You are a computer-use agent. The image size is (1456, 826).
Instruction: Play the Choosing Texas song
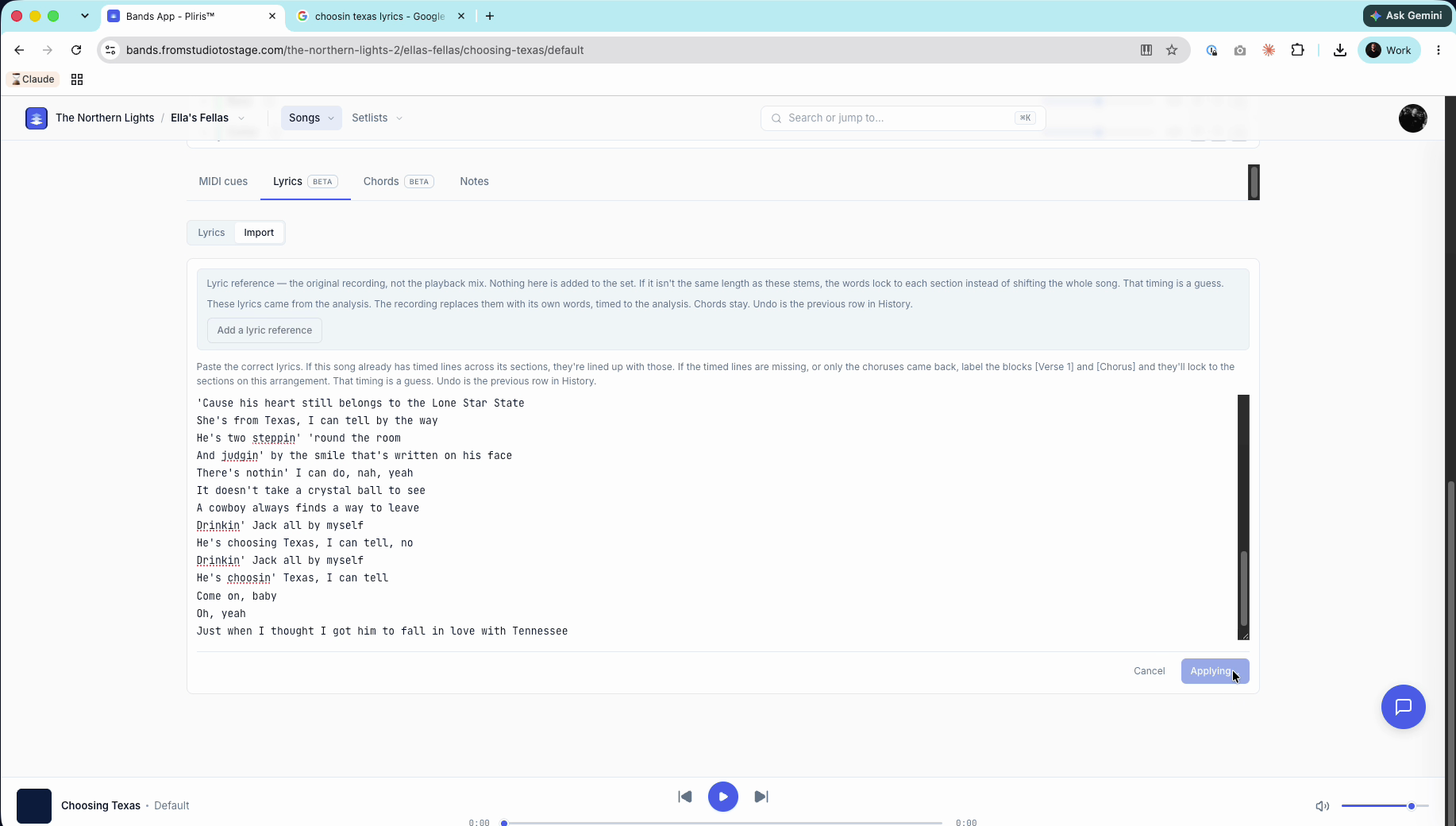(x=723, y=797)
